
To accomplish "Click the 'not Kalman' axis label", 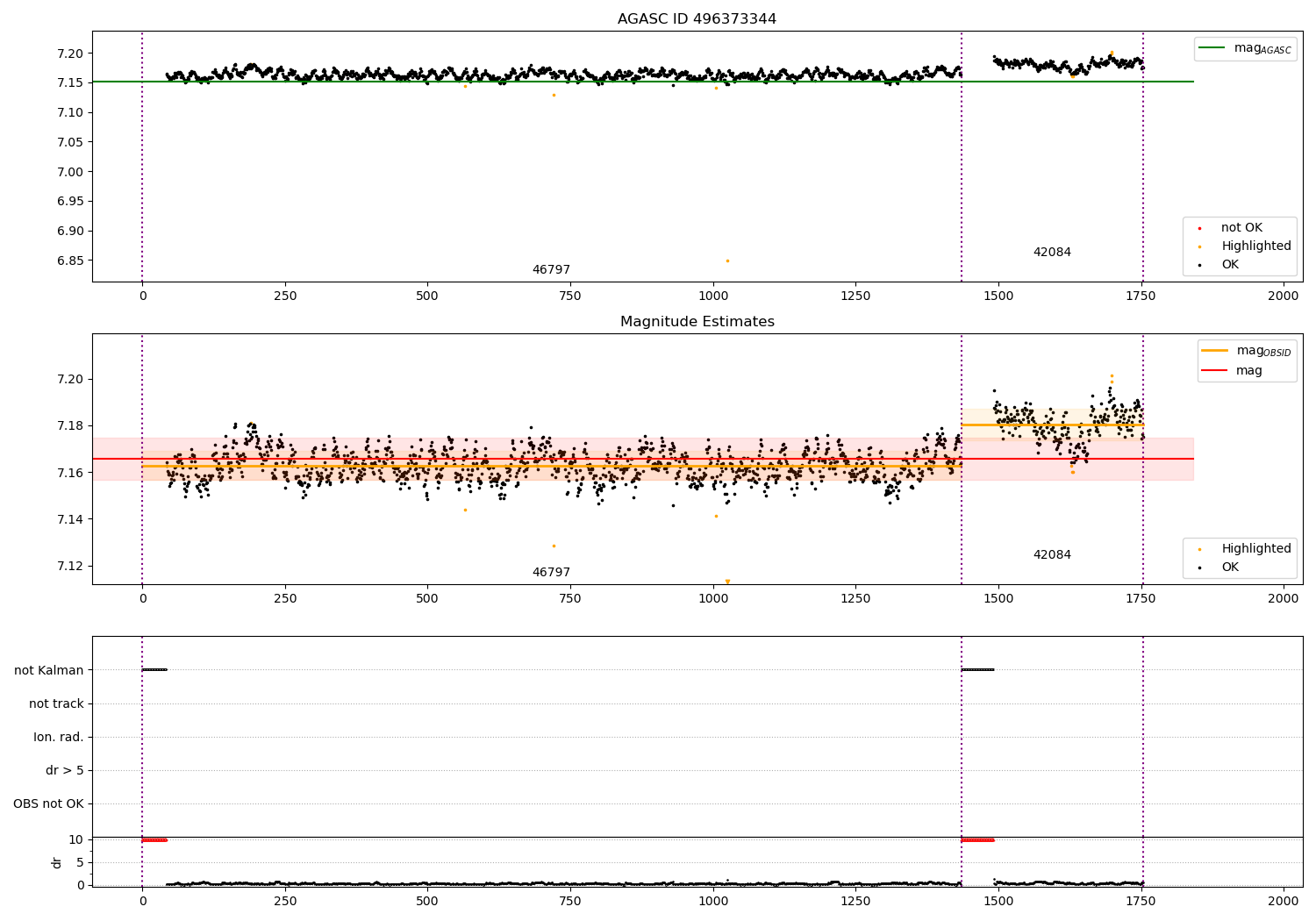I will pos(49,670).
